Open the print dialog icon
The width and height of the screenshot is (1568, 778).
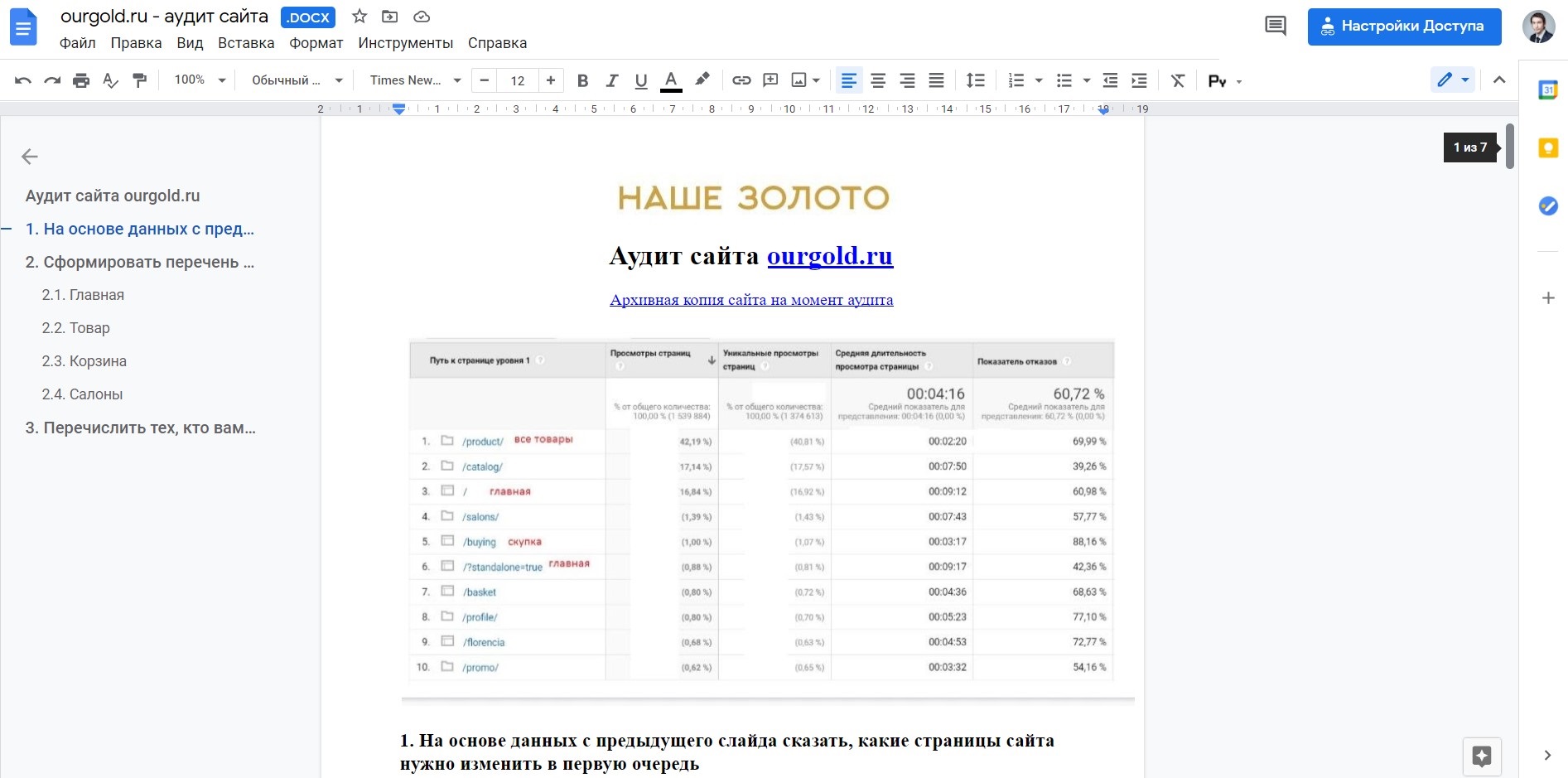[80, 80]
